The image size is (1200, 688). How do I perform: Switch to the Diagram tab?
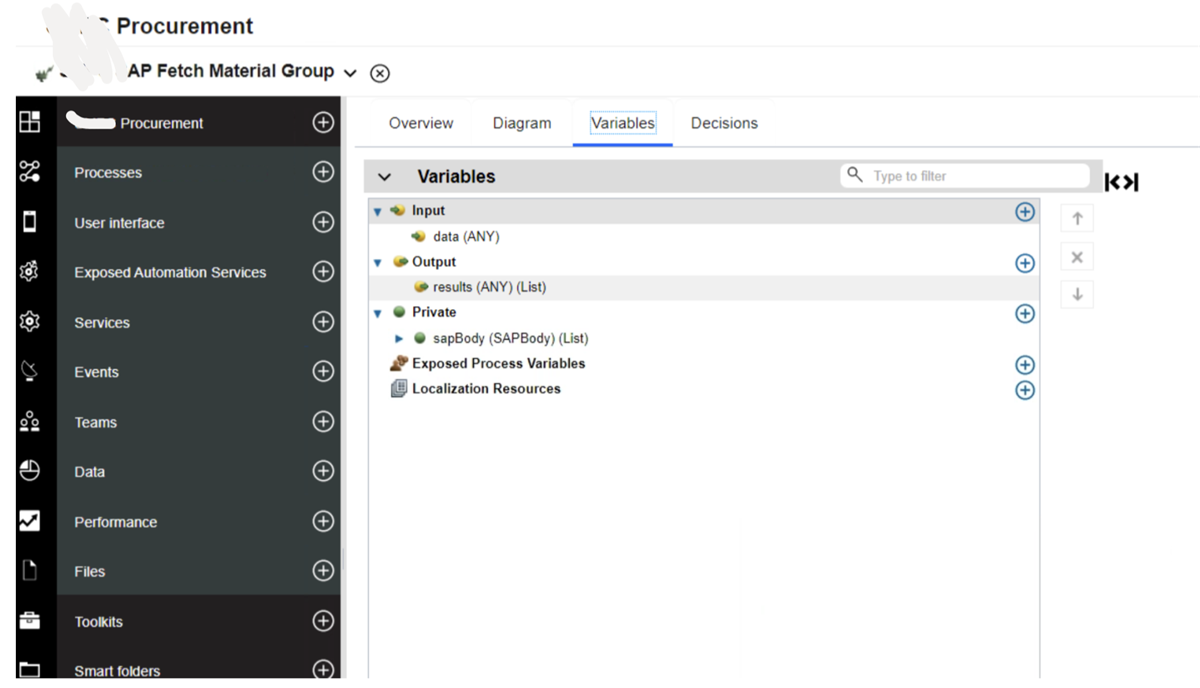pyautogui.click(x=521, y=123)
